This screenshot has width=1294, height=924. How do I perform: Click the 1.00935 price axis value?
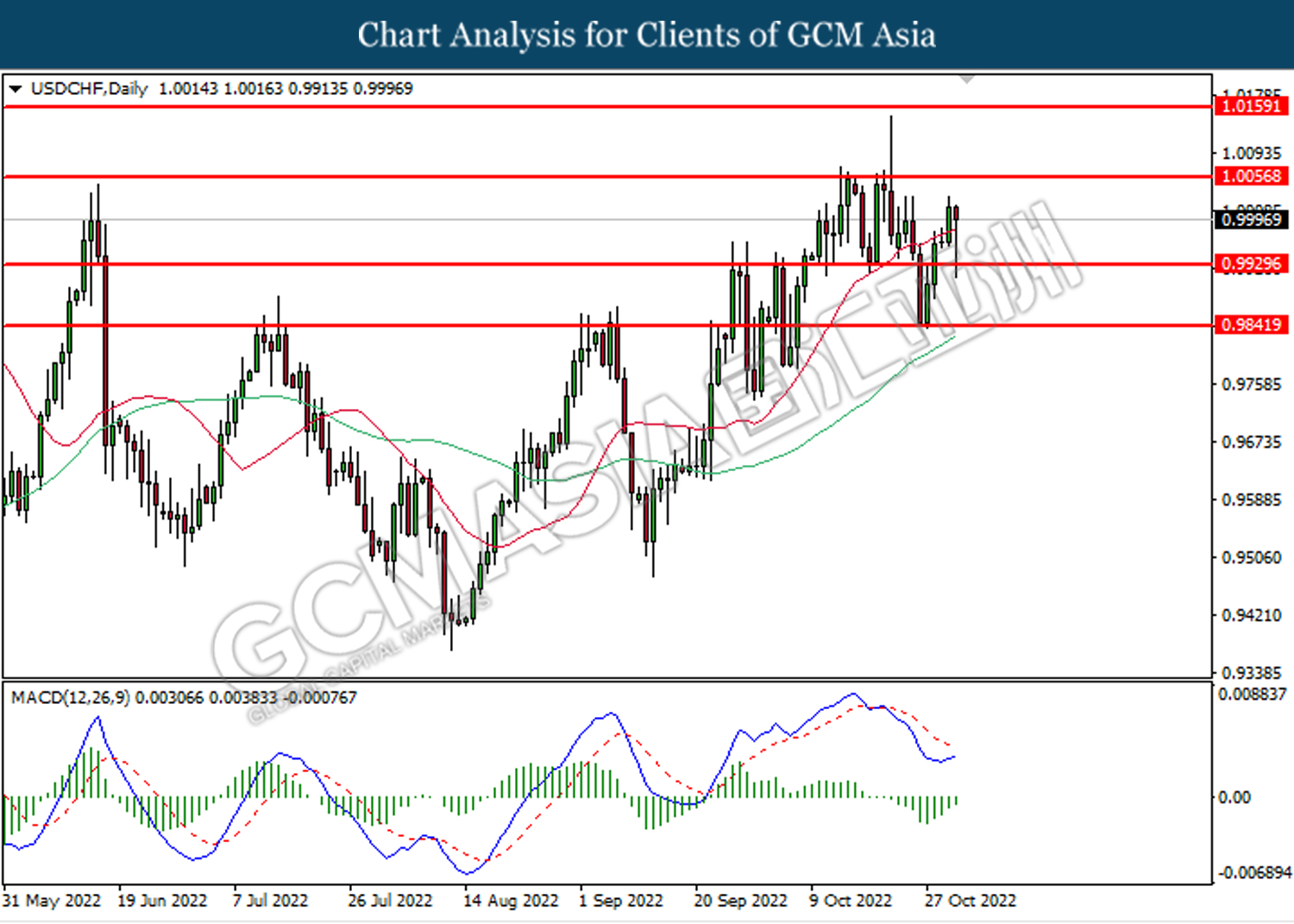1252,154
